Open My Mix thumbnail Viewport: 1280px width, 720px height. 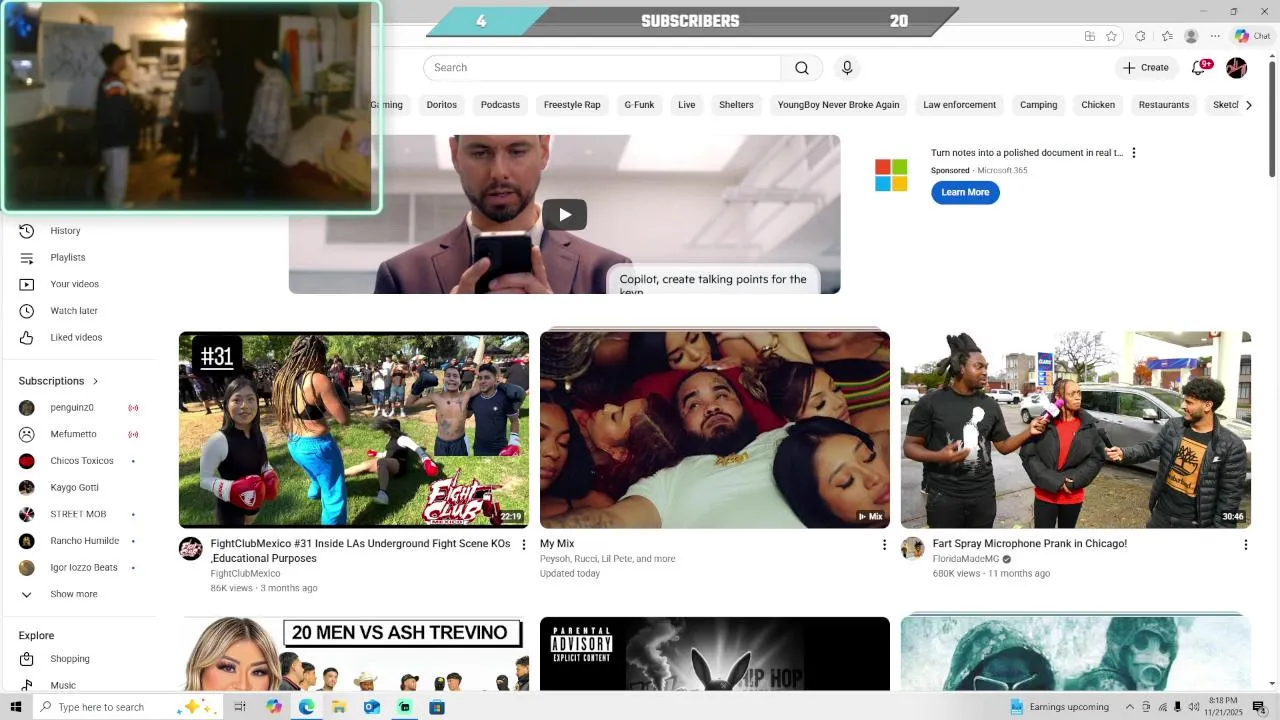(x=715, y=430)
